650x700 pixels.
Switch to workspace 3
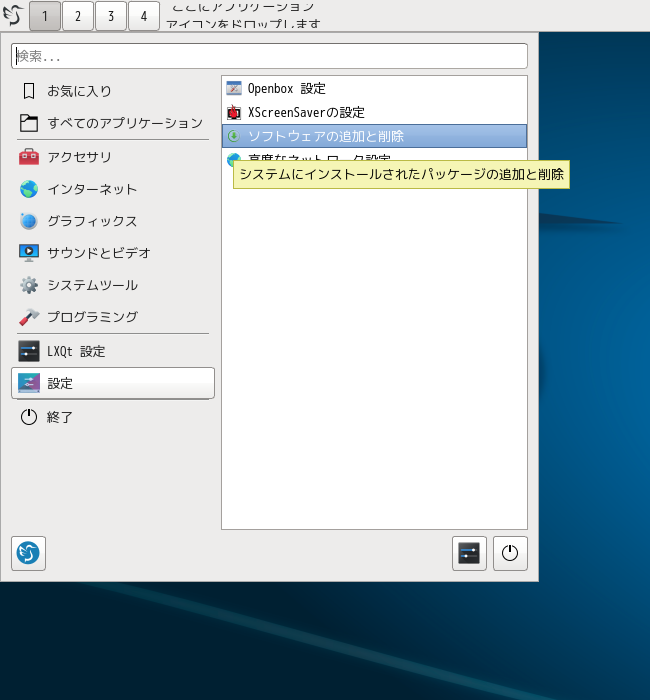tap(111, 16)
